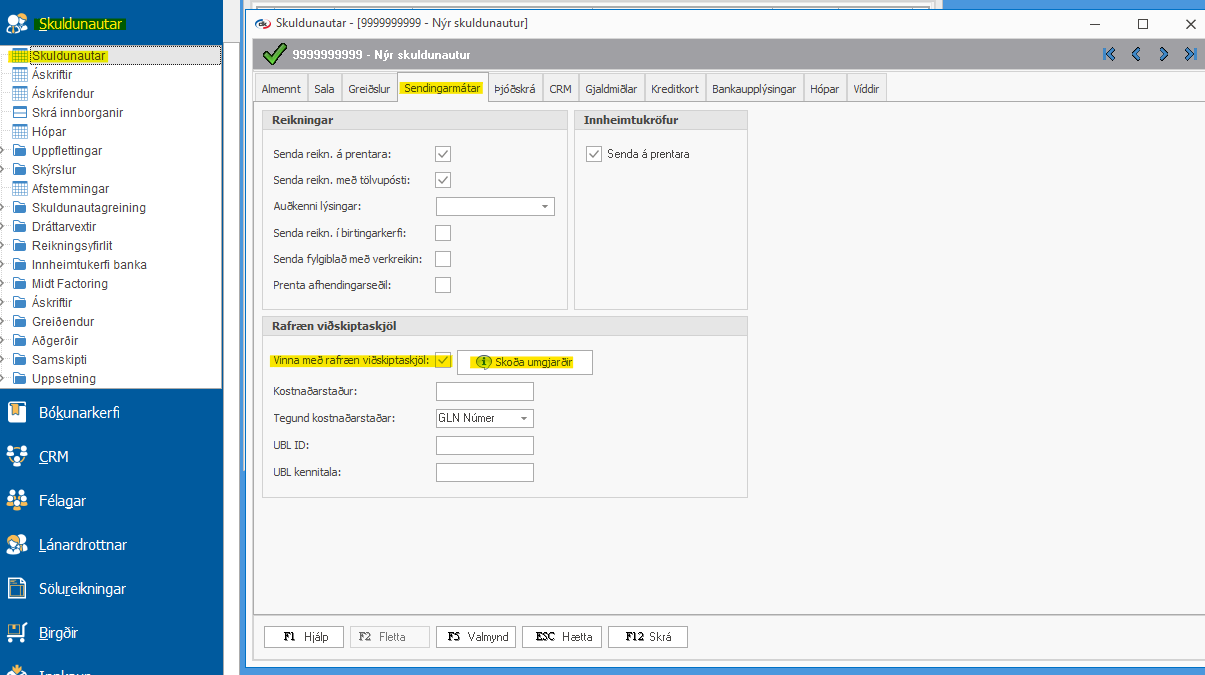Click the green checkmark status icon
Screen dimensions: 1205x675
[x=273, y=54]
